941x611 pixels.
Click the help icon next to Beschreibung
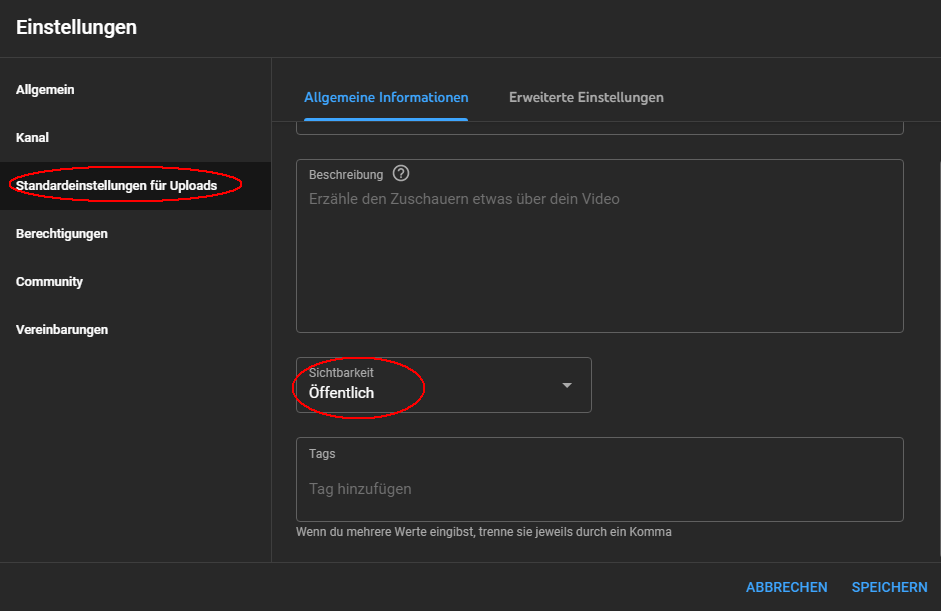(x=401, y=174)
